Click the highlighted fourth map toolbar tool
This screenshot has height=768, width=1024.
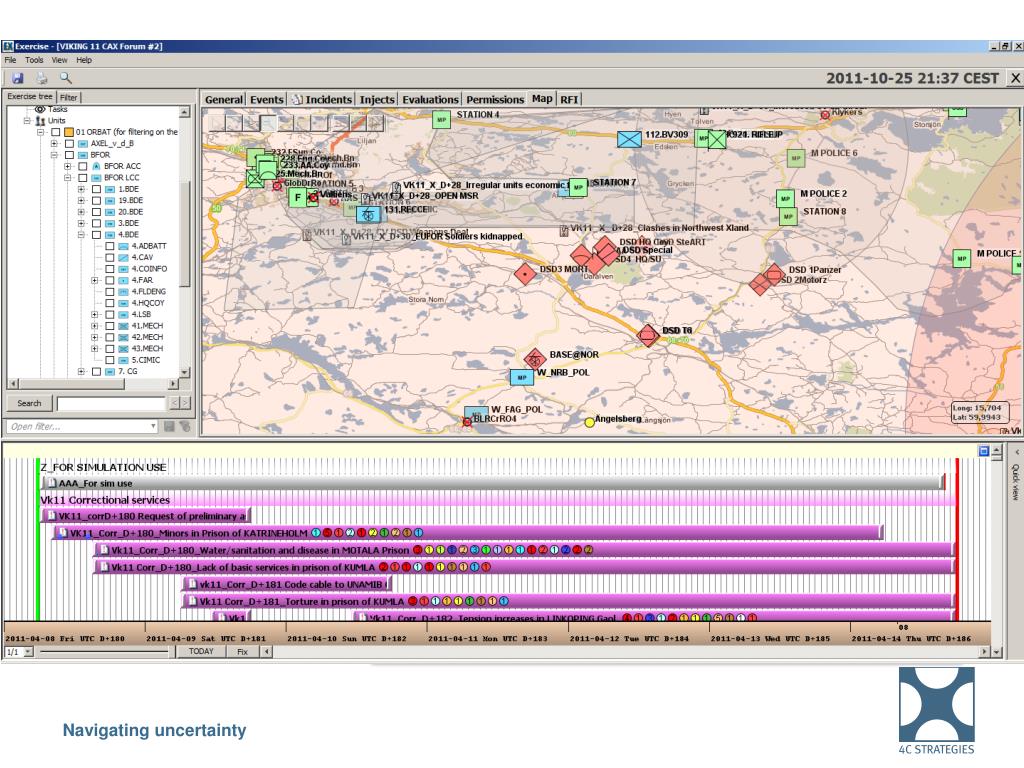(x=268, y=122)
